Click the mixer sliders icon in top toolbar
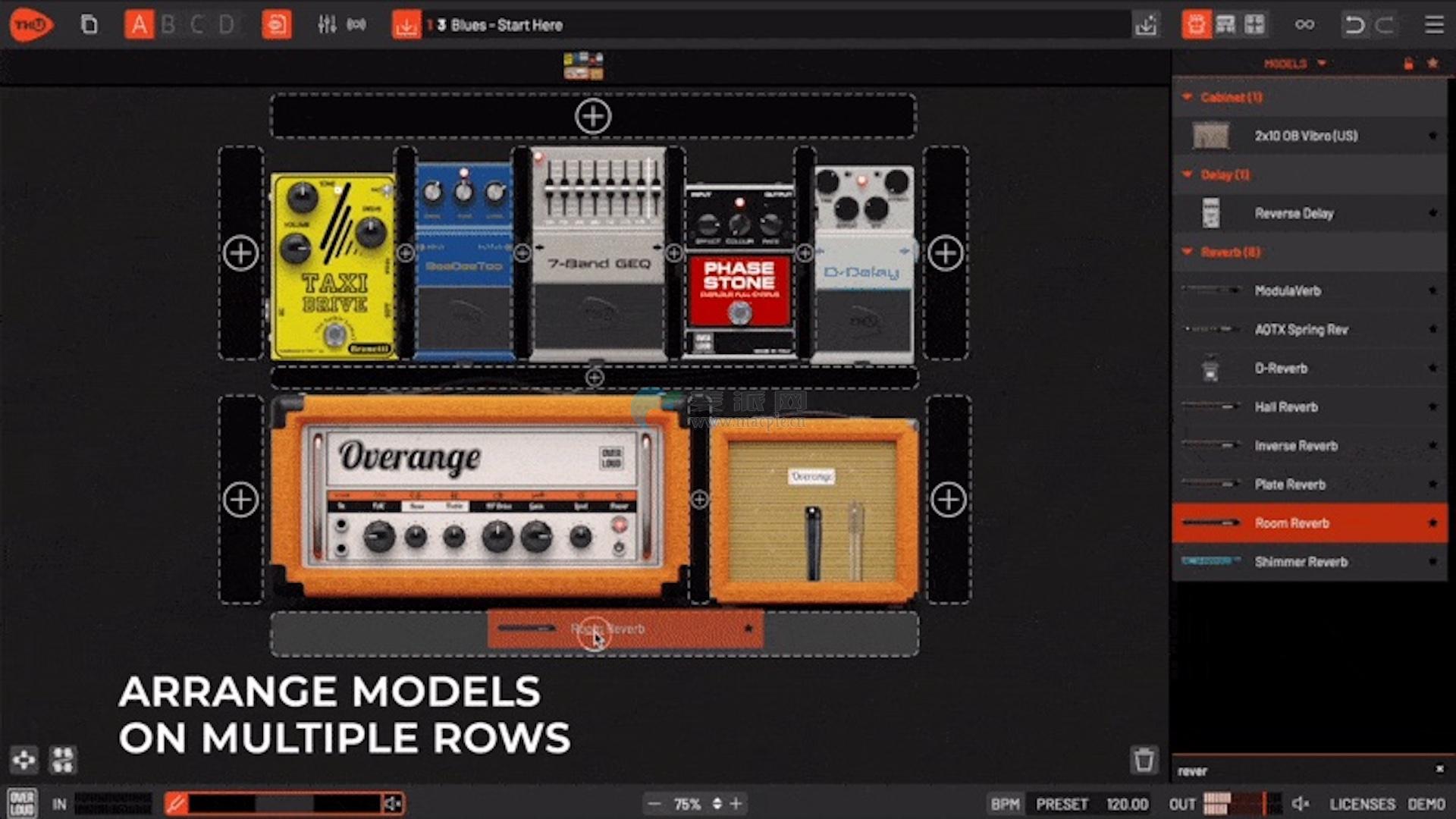 (327, 25)
